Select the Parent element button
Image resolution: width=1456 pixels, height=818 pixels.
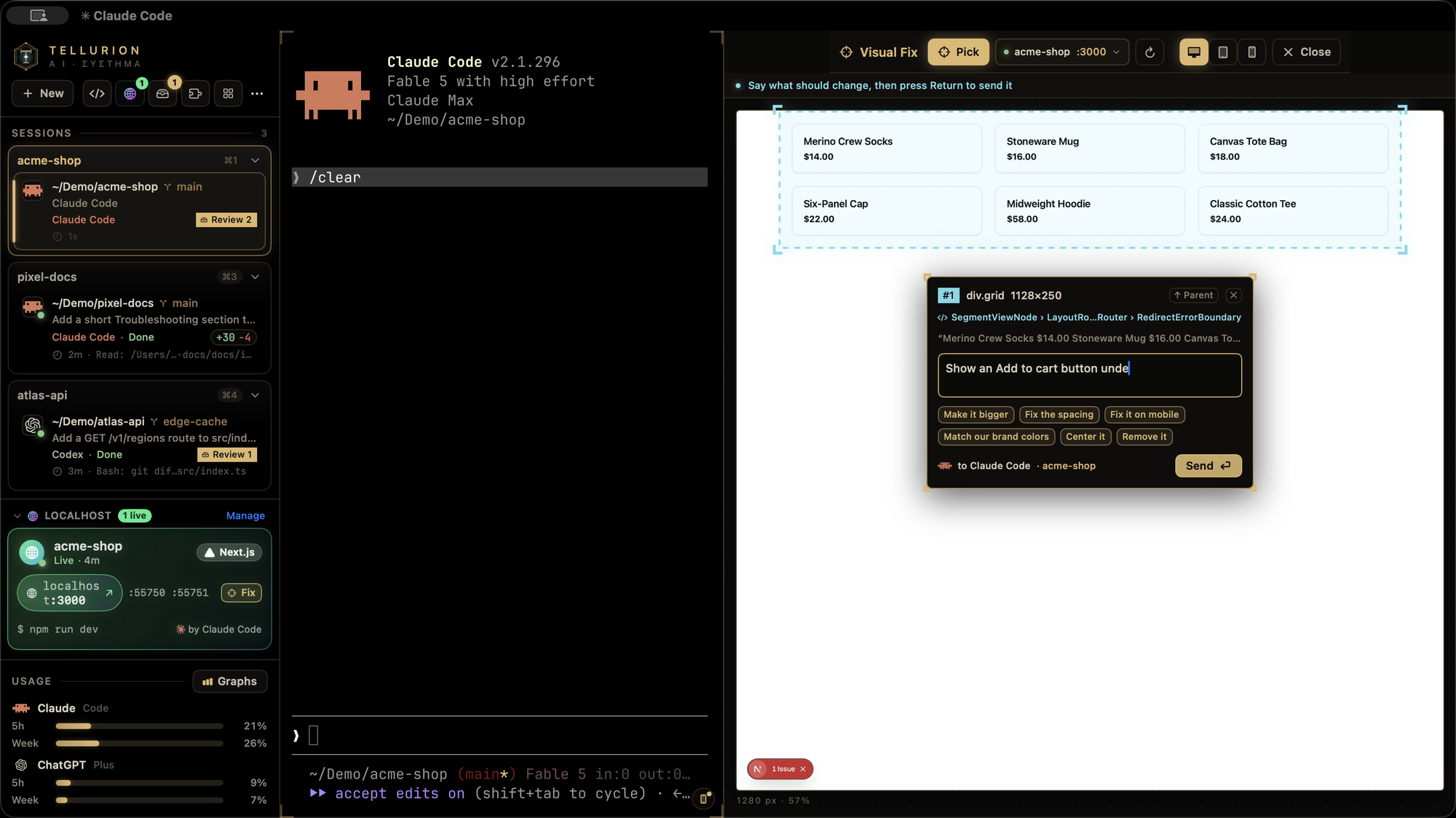click(1193, 295)
